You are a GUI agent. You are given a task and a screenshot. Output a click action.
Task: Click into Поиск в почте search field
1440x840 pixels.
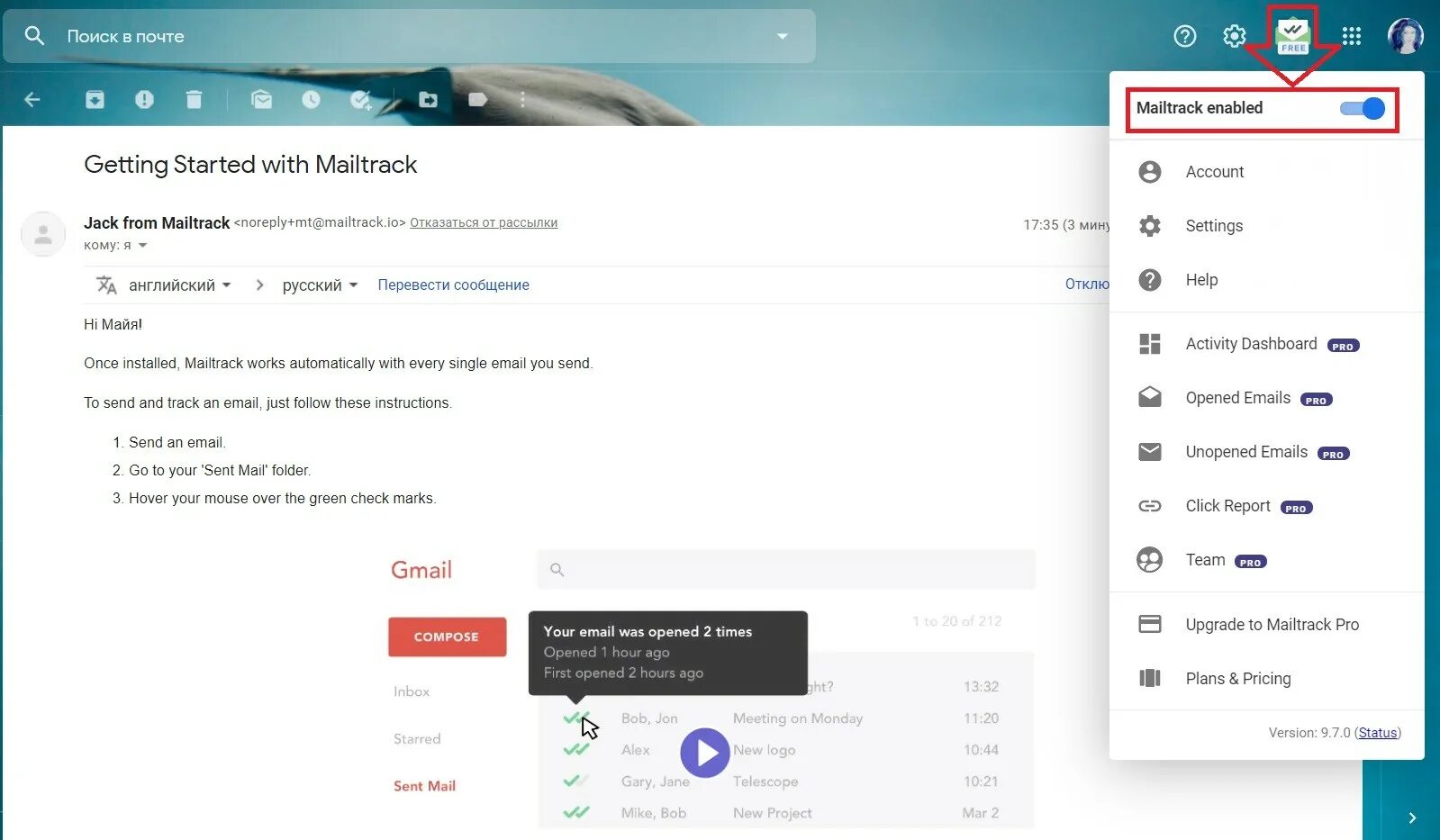click(410, 36)
